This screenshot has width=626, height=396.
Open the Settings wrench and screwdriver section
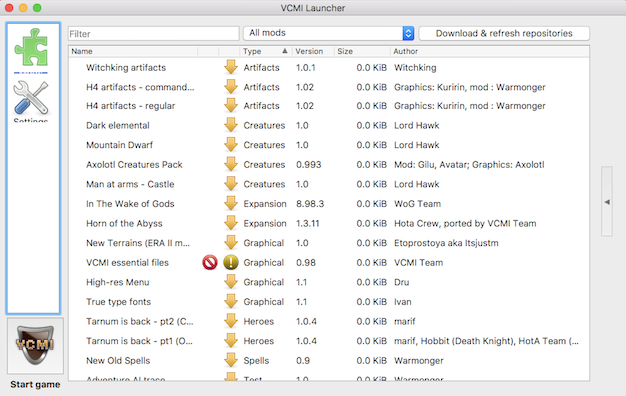[x=31, y=98]
